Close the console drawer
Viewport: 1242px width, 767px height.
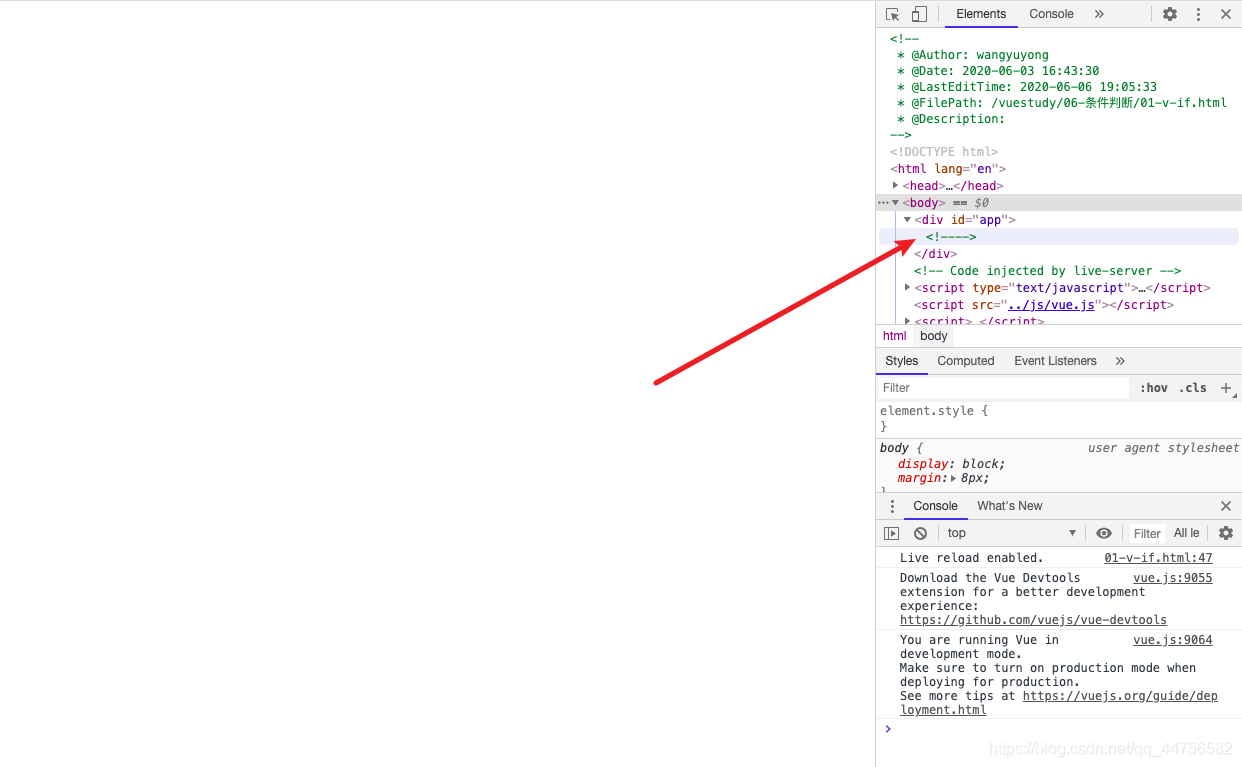[x=1226, y=506]
